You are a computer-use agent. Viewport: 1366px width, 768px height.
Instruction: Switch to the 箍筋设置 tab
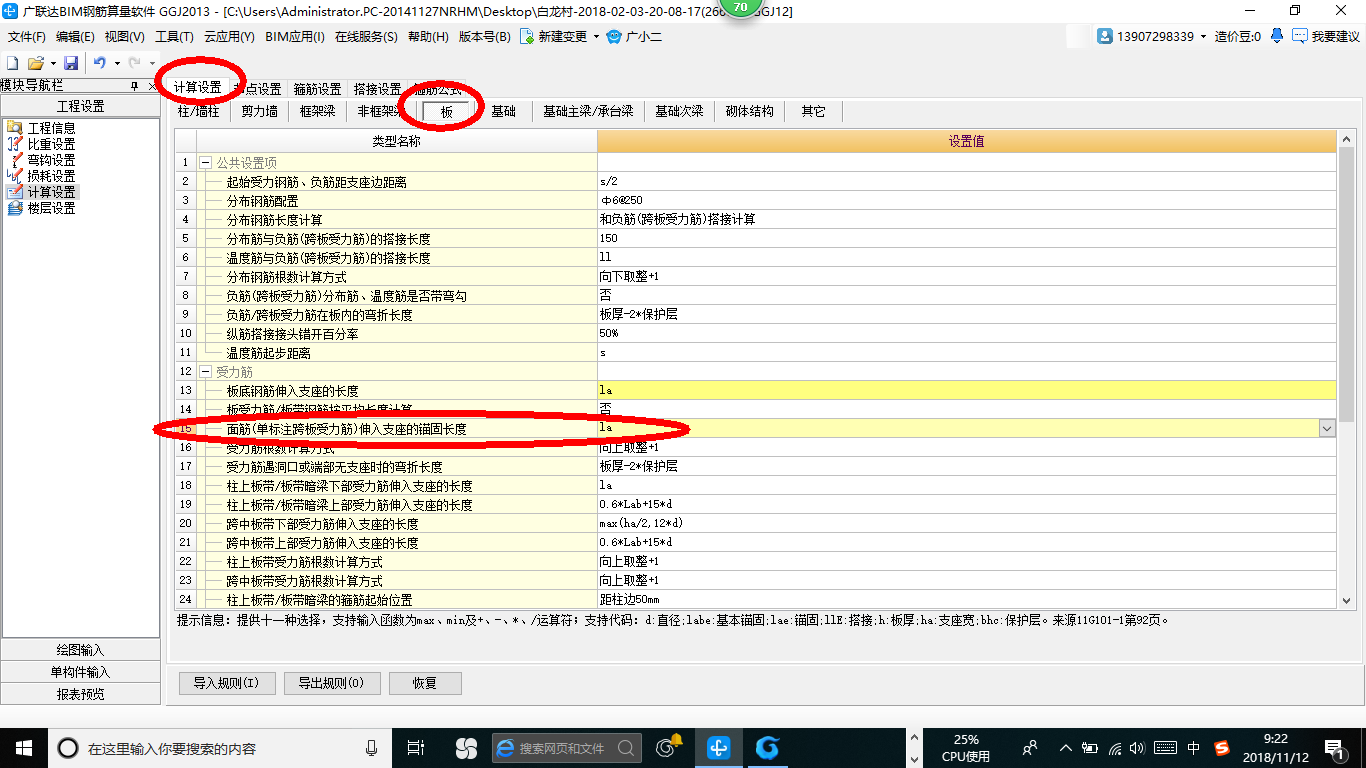317,89
